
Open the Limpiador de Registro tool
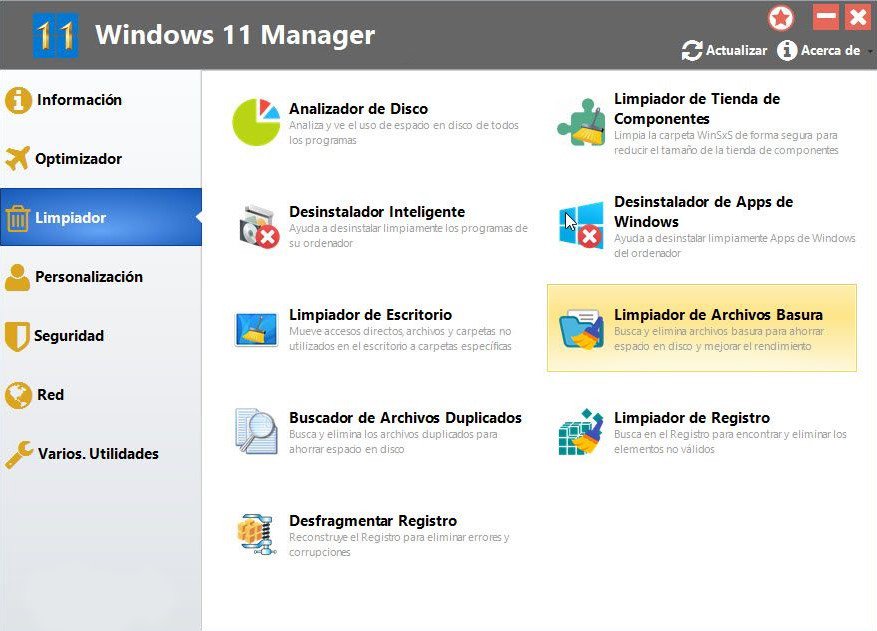[x=701, y=432]
